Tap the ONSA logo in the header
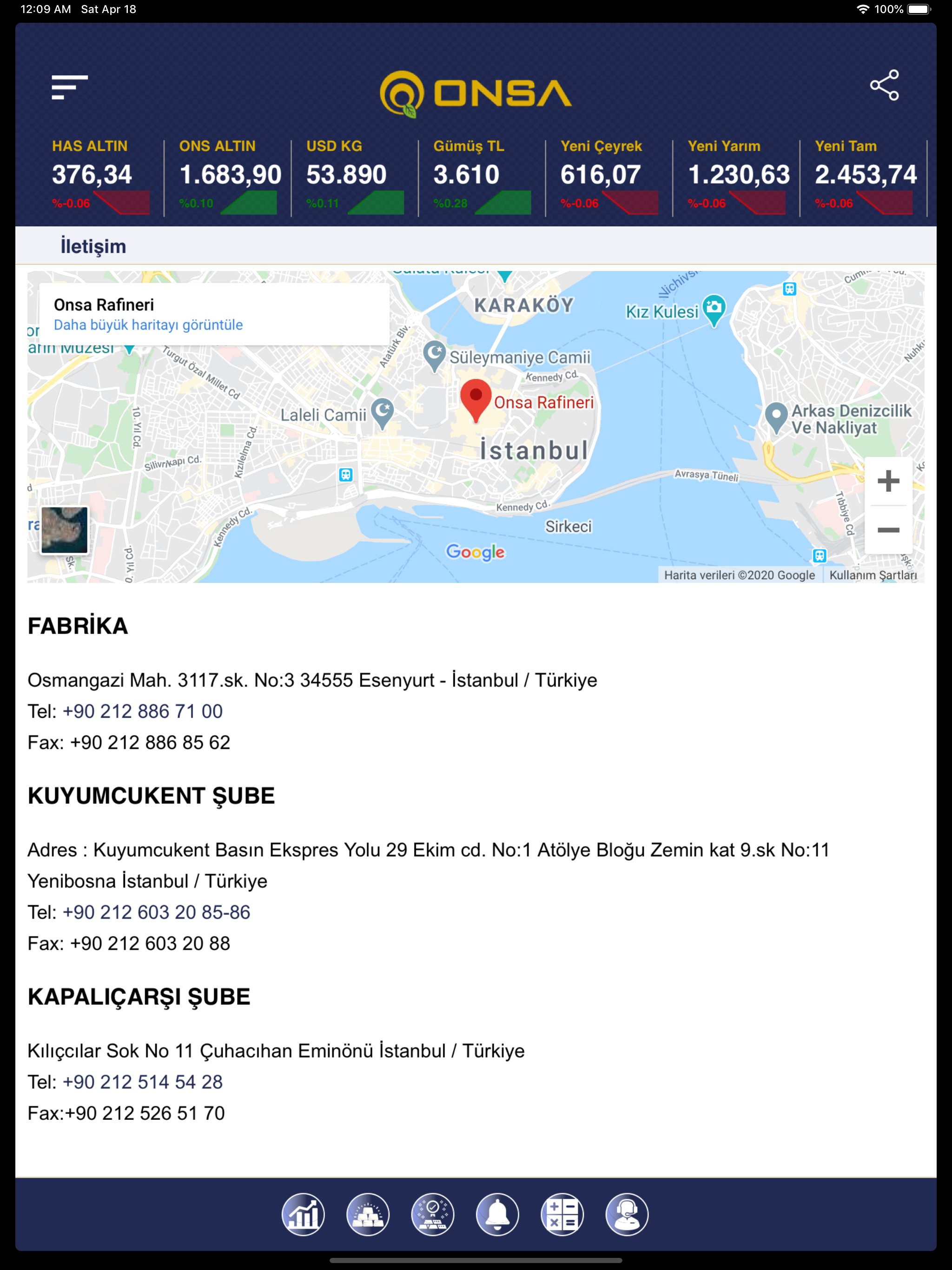Screen dimensions: 952x1270 pos(476,93)
